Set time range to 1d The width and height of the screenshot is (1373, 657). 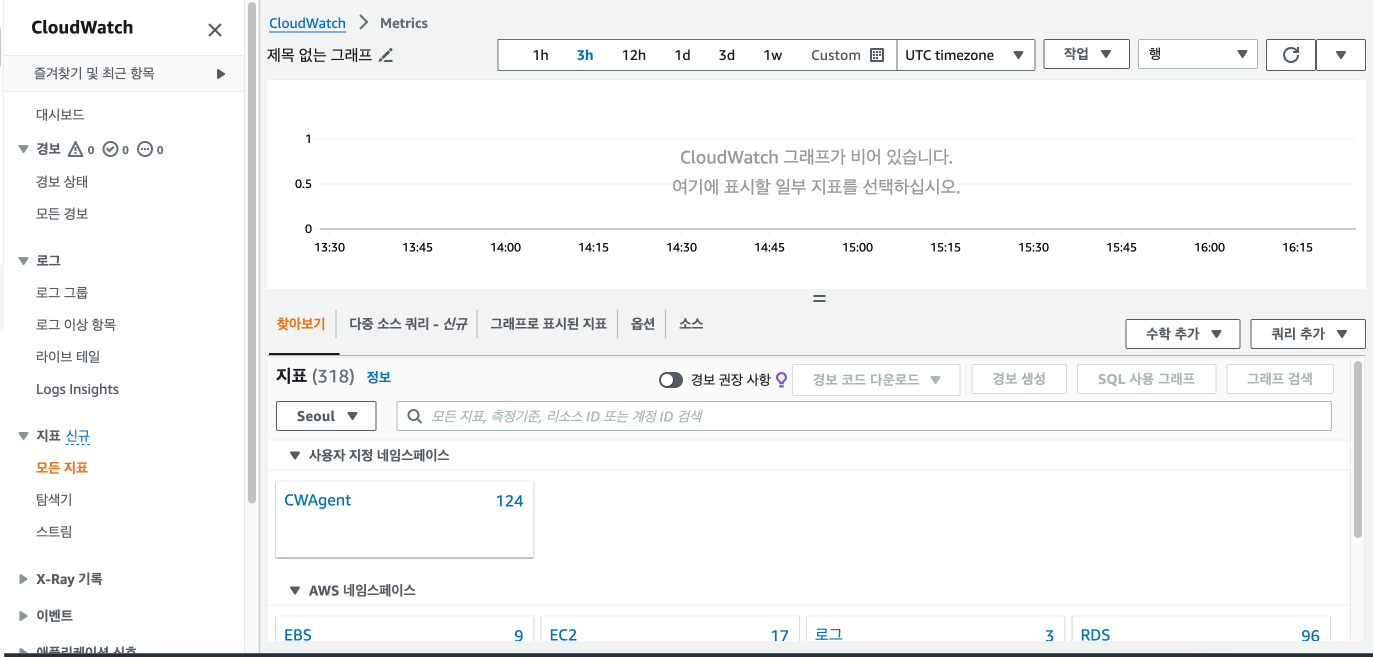tap(682, 55)
